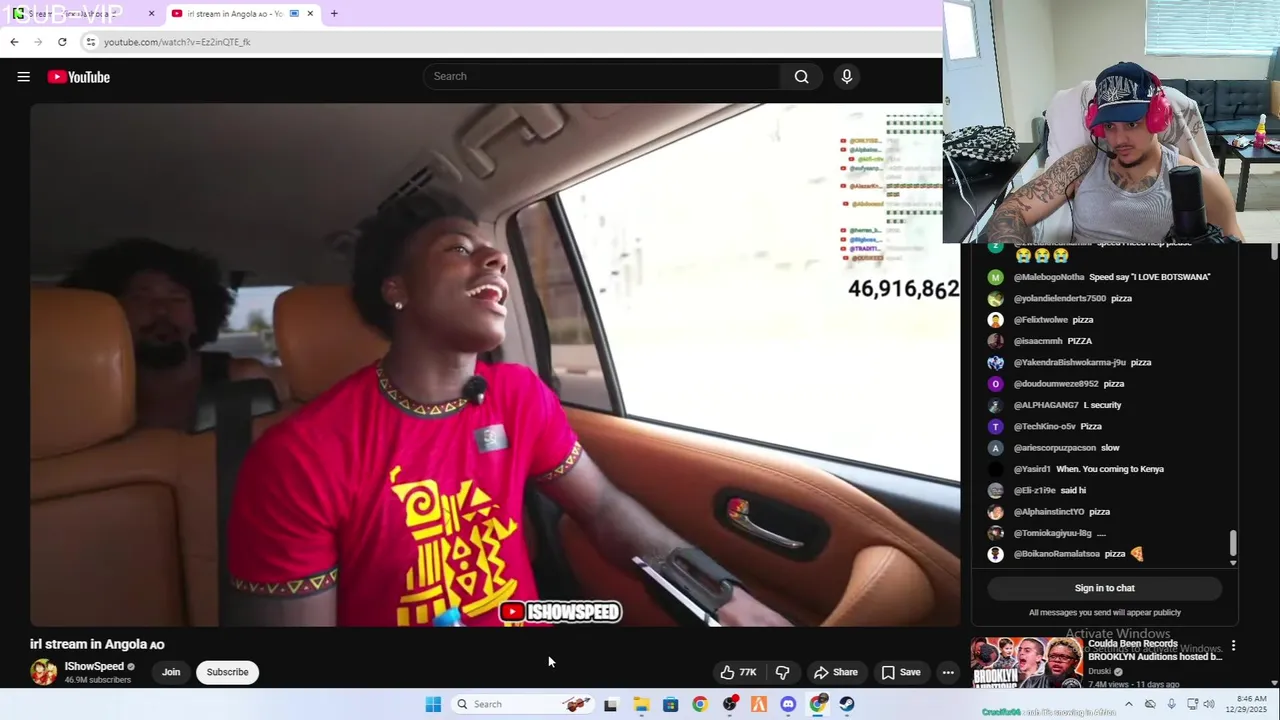This screenshot has height=720, width=1280.
Task: Click chat user @MalebogoNotha
Action: (1049, 277)
